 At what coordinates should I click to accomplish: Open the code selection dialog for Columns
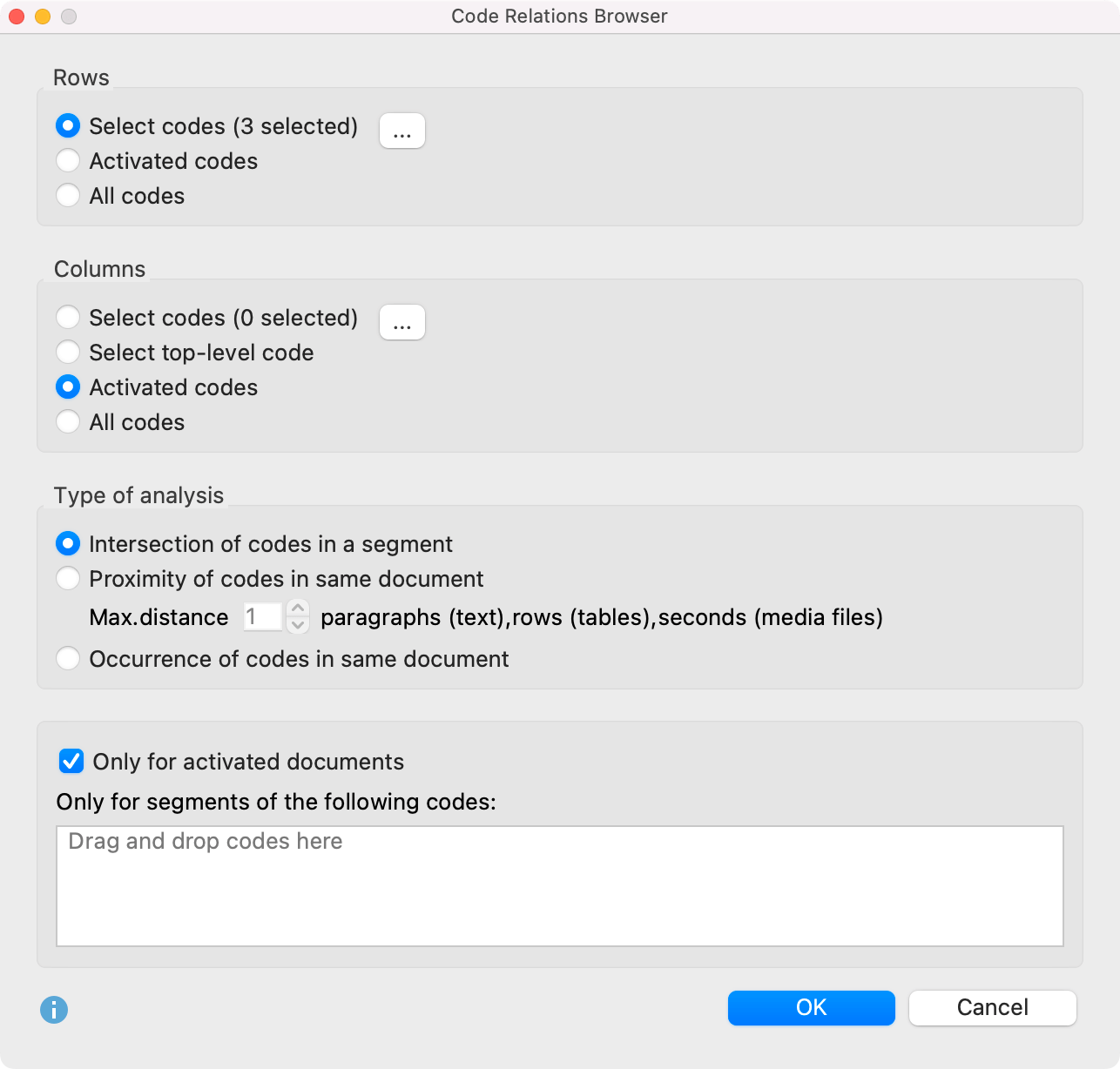[401, 321]
